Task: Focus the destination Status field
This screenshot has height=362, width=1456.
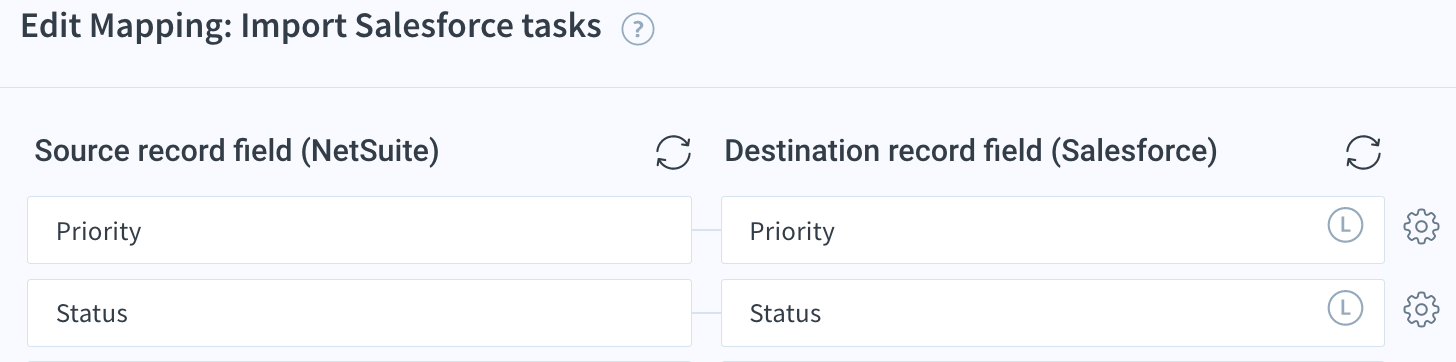Action: pos(1053,313)
